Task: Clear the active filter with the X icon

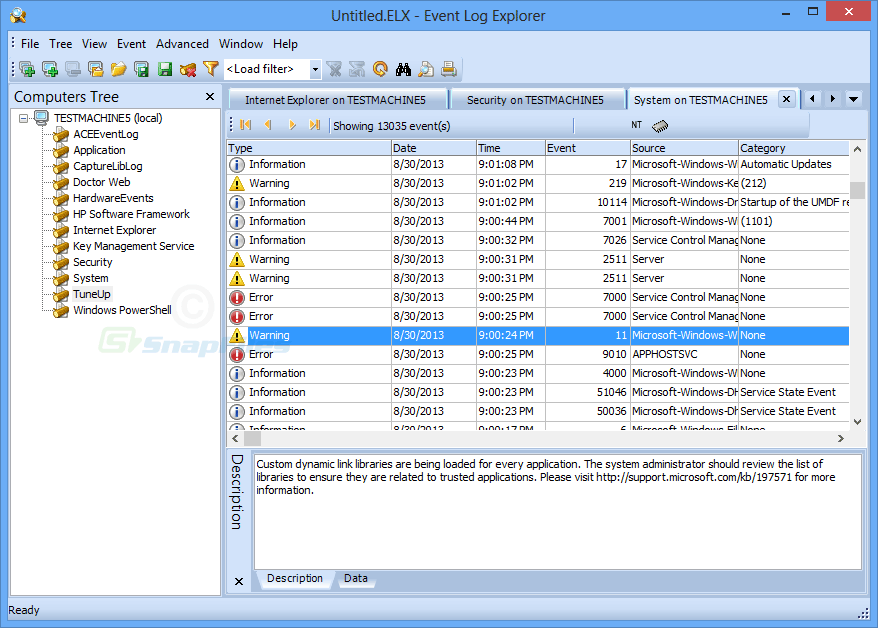Action: (x=334, y=69)
